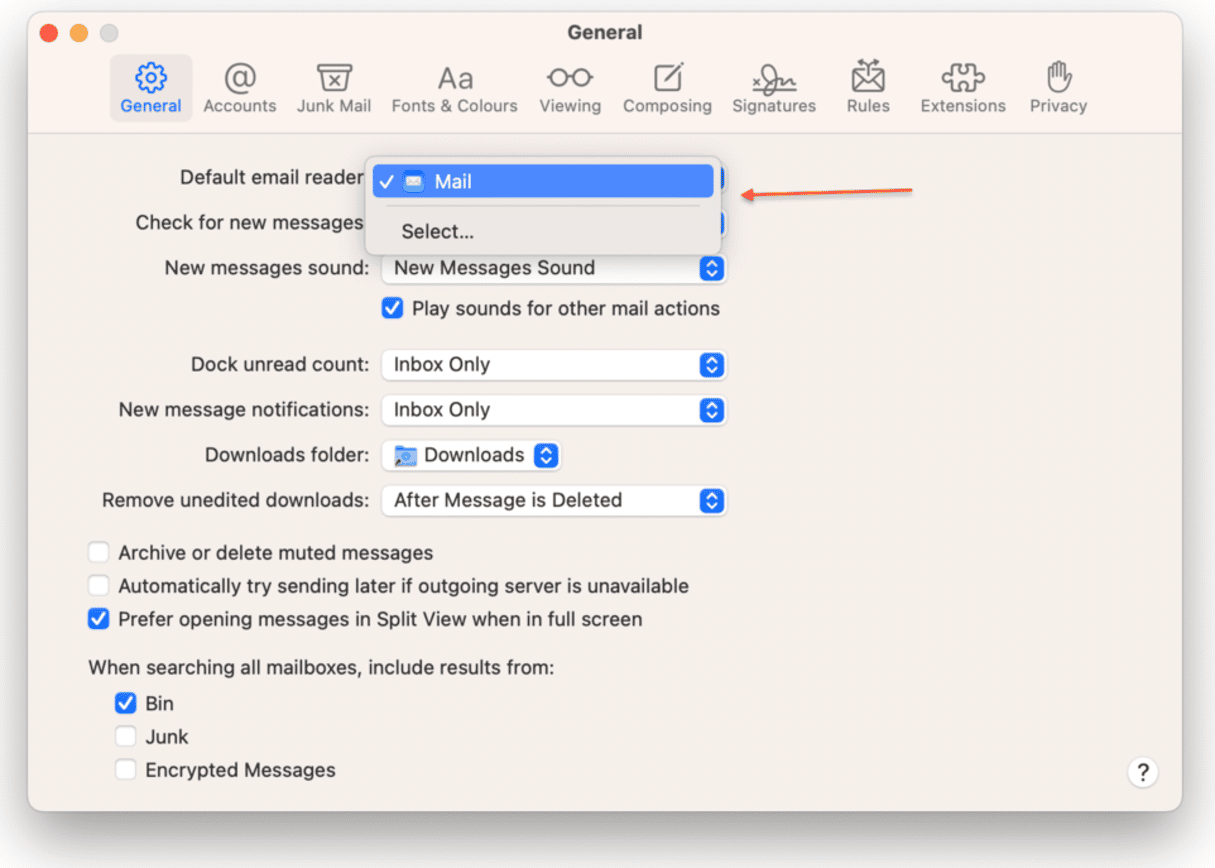
Task: Open the Signatures tab
Action: 774,88
